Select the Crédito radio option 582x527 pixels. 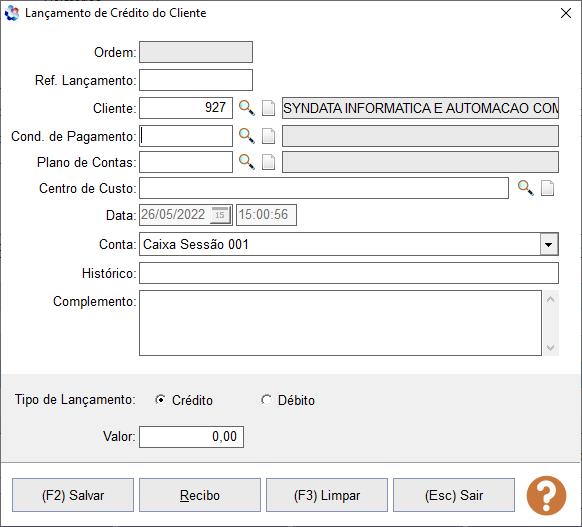(160, 400)
